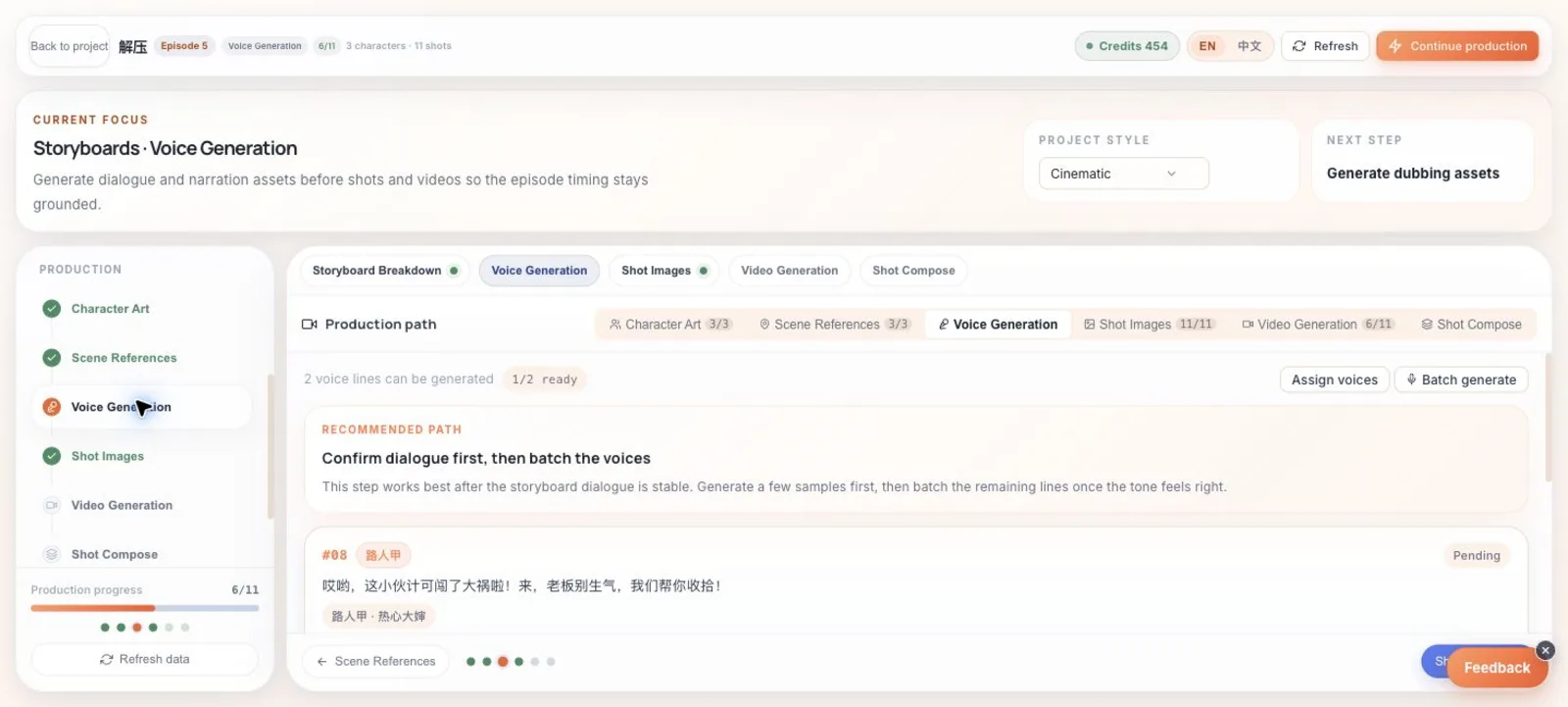Click the 路人甲 · 热心大婶 voice tag
Image resolution: width=1568 pixels, height=707 pixels.
click(378, 616)
